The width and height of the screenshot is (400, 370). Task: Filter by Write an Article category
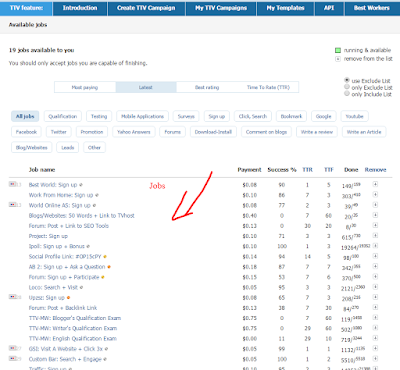pos(364,132)
